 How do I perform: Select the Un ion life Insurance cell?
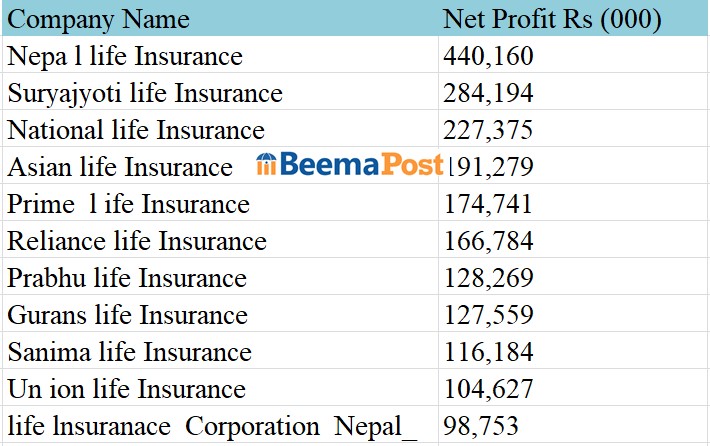(126, 389)
